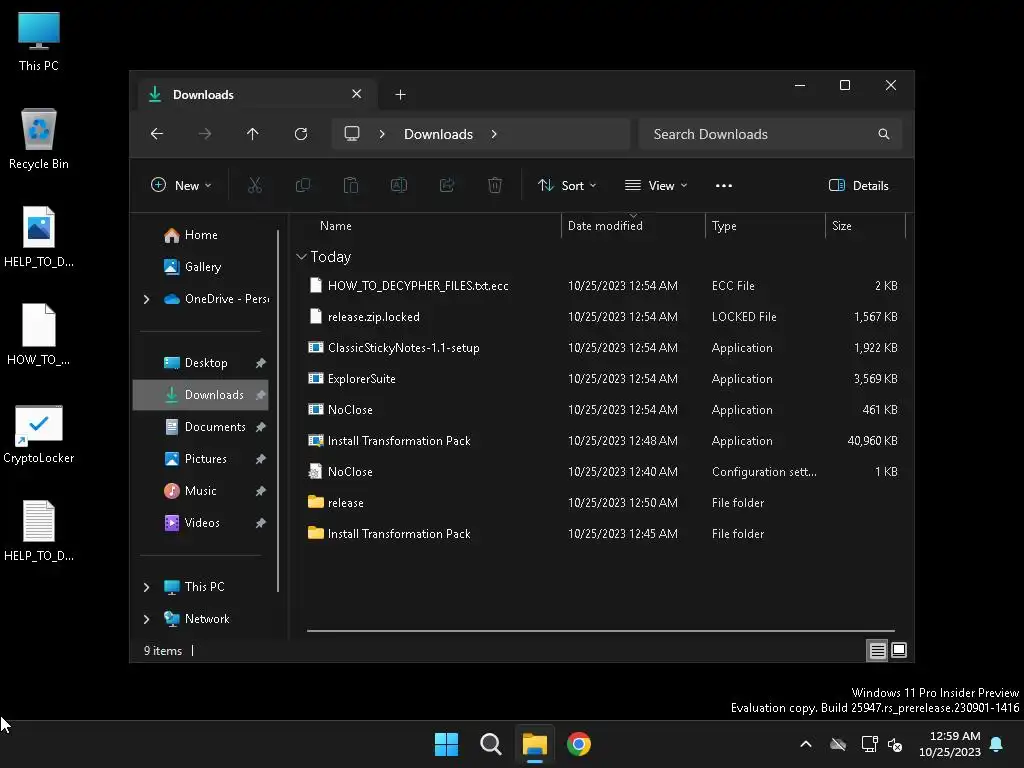The width and height of the screenshot is (1024, 768).
Task: Select ExplorerSuite application row
Action: pos(601,379)
